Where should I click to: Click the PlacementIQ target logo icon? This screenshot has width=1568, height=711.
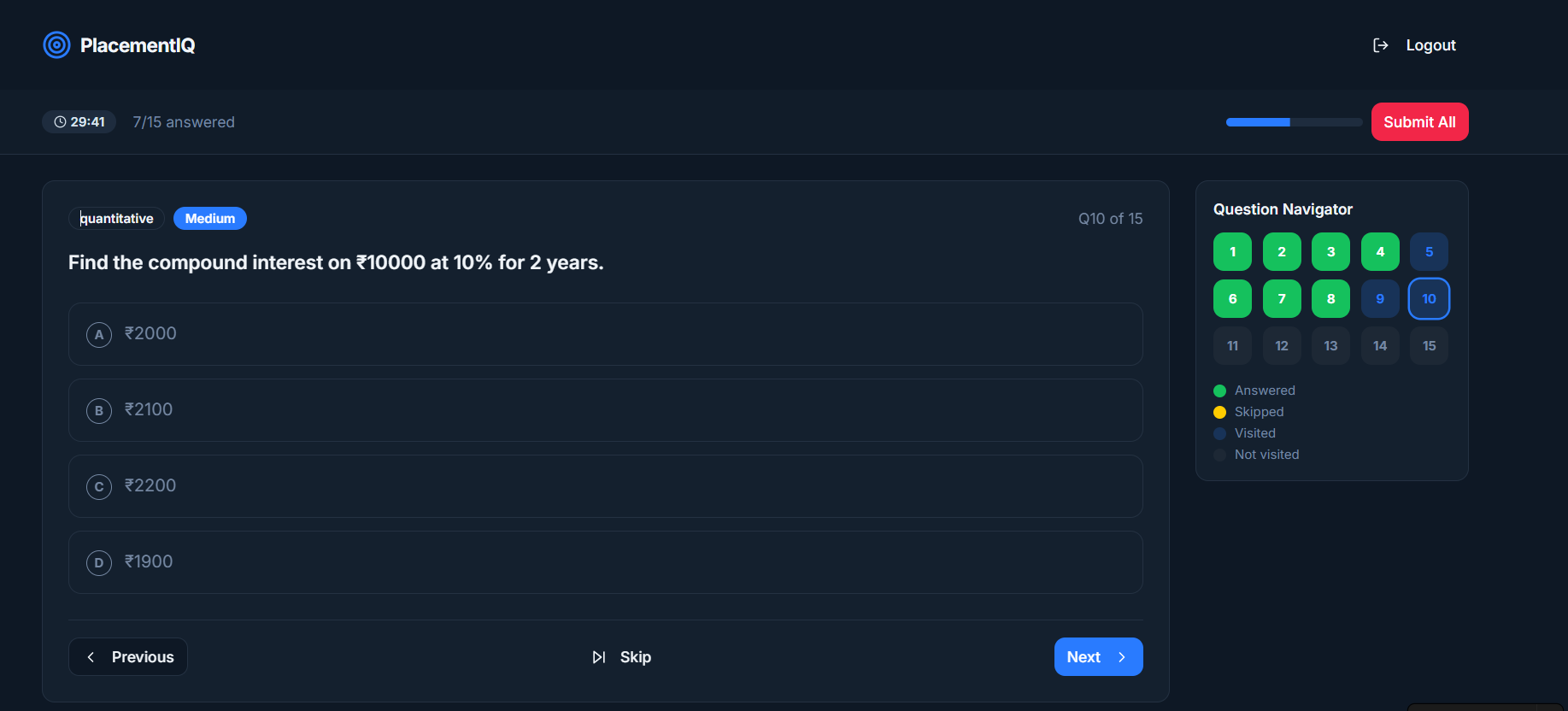(56, 45)
